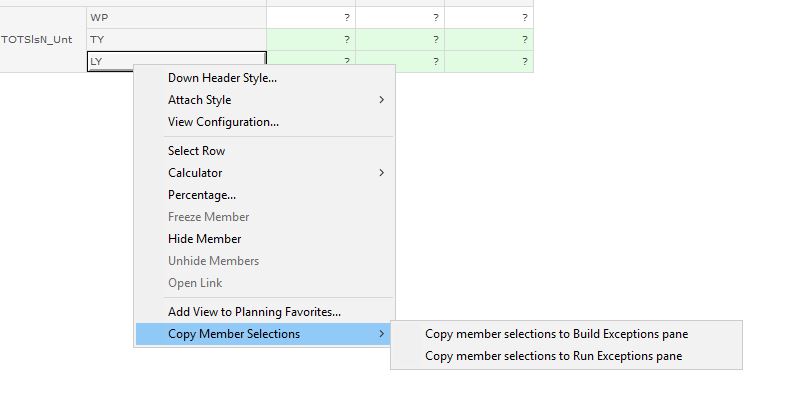Click third green cell in LY row
798x410 pixels.
(x=489, y=61)
